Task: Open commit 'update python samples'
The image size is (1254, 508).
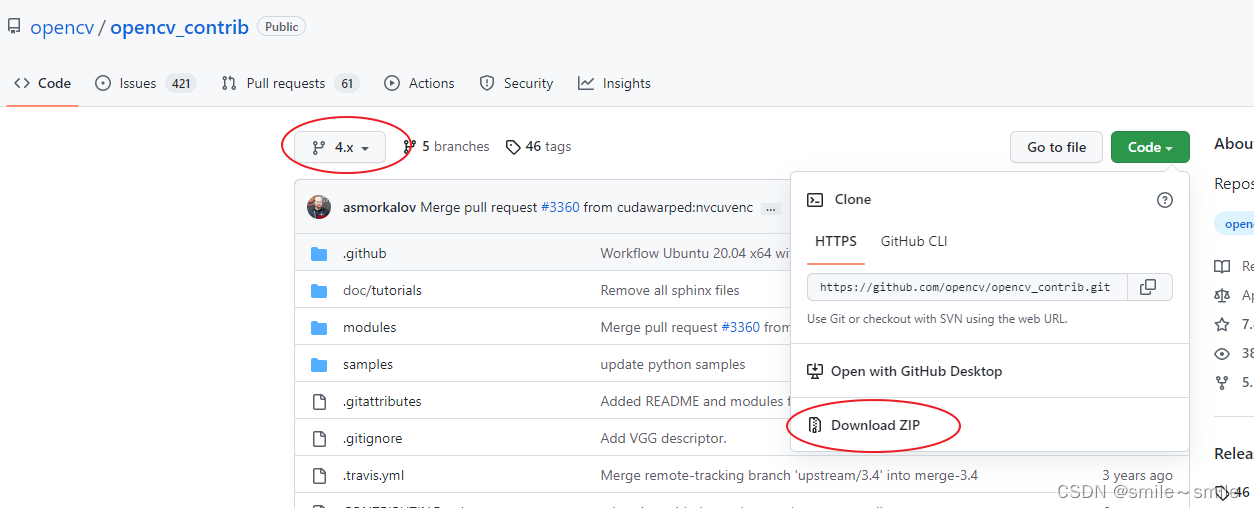Action: [673, 365]
